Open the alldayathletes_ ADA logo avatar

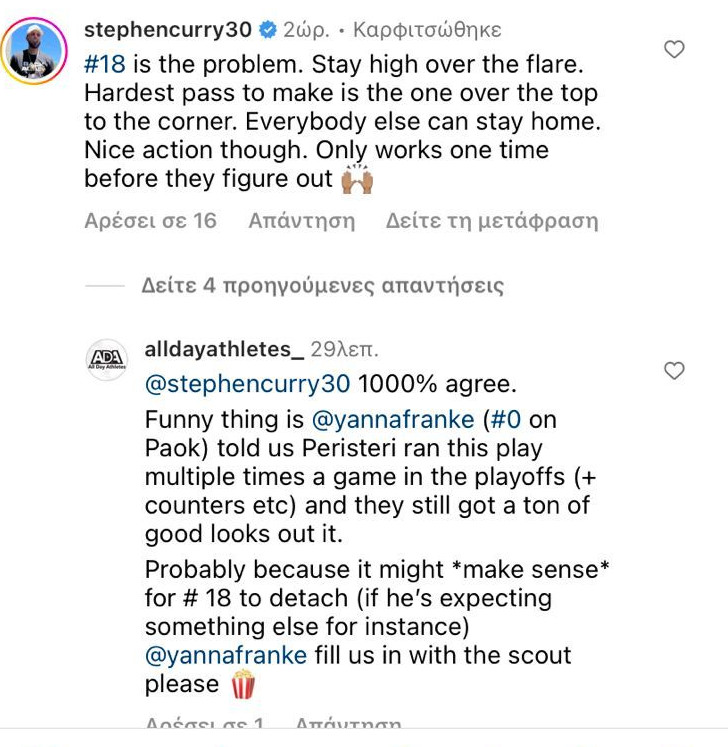108,359
